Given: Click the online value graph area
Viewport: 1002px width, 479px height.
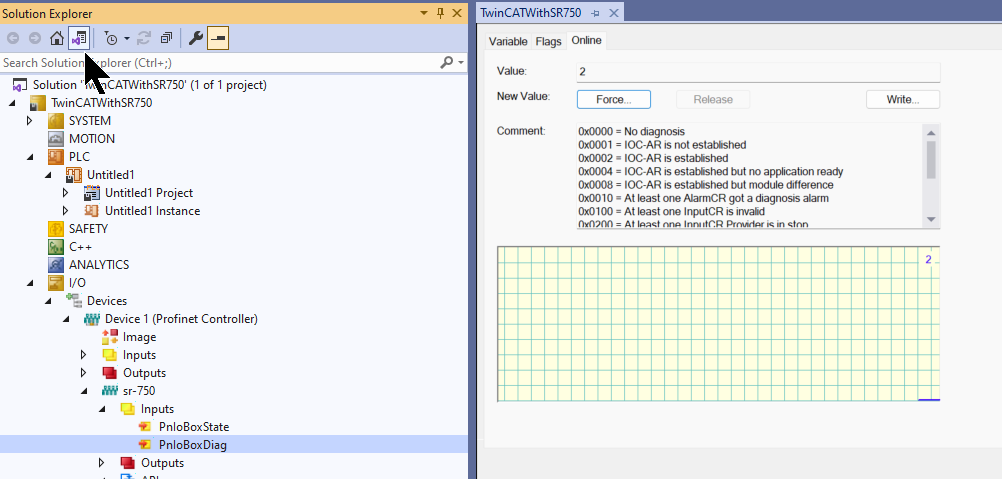Looking at the screenshot, I should tap(718, 324).
